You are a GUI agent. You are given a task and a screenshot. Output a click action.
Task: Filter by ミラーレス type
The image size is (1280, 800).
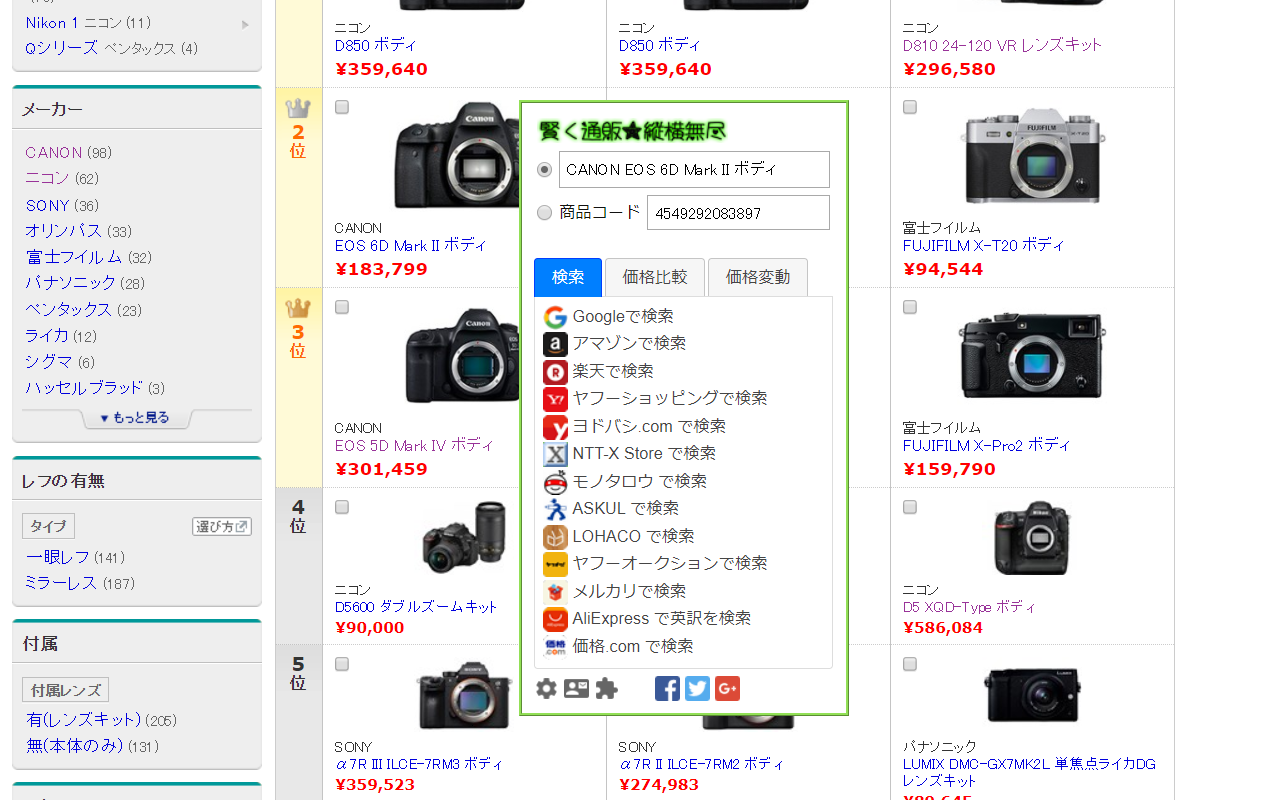pyautogui.click(x=61, y=583)
